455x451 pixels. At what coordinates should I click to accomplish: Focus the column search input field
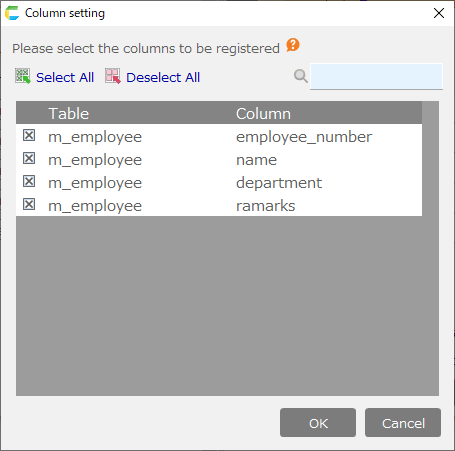coord(376,76)
